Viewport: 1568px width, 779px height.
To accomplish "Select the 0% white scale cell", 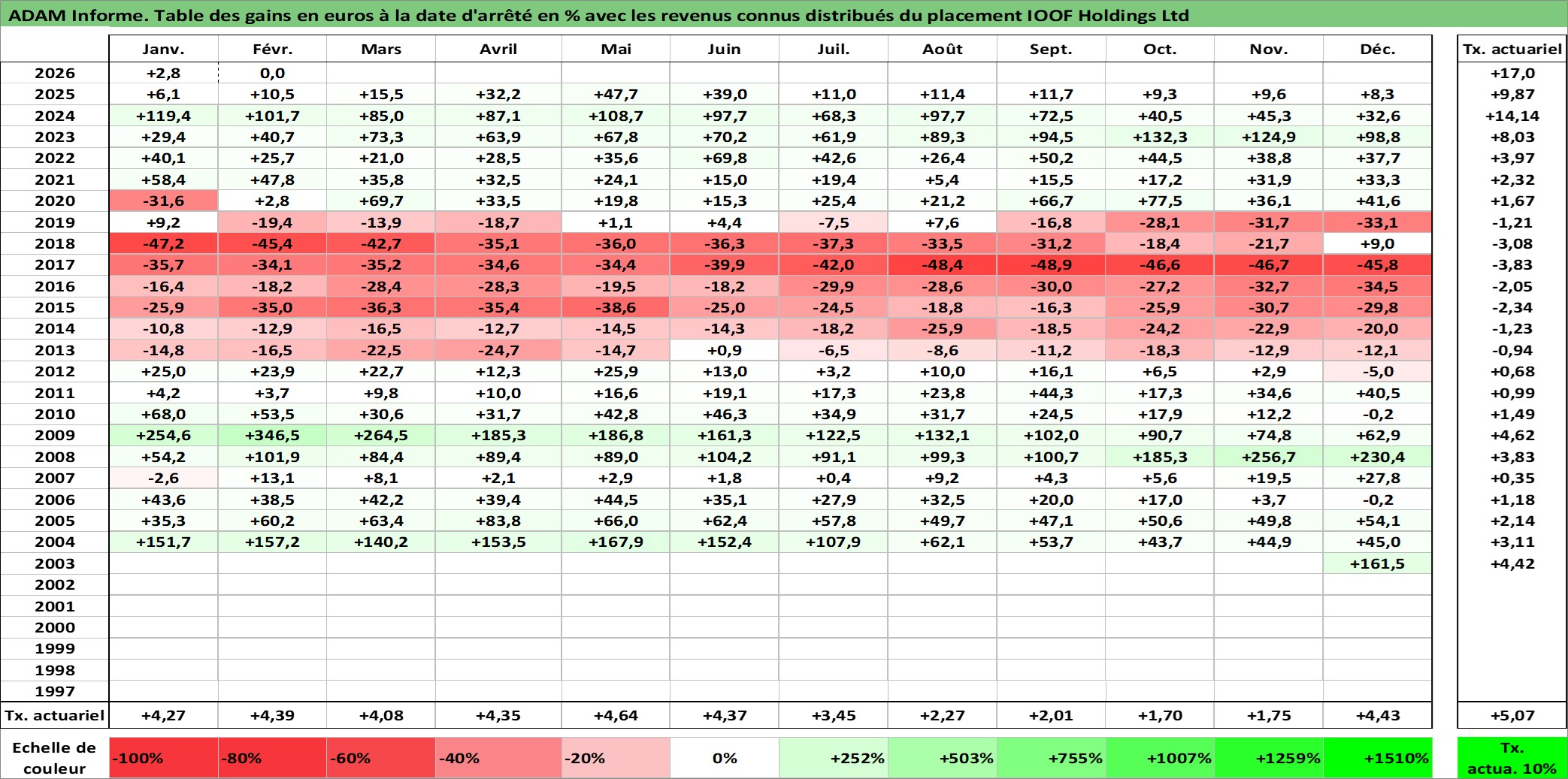I will click(x=725, y=758).
